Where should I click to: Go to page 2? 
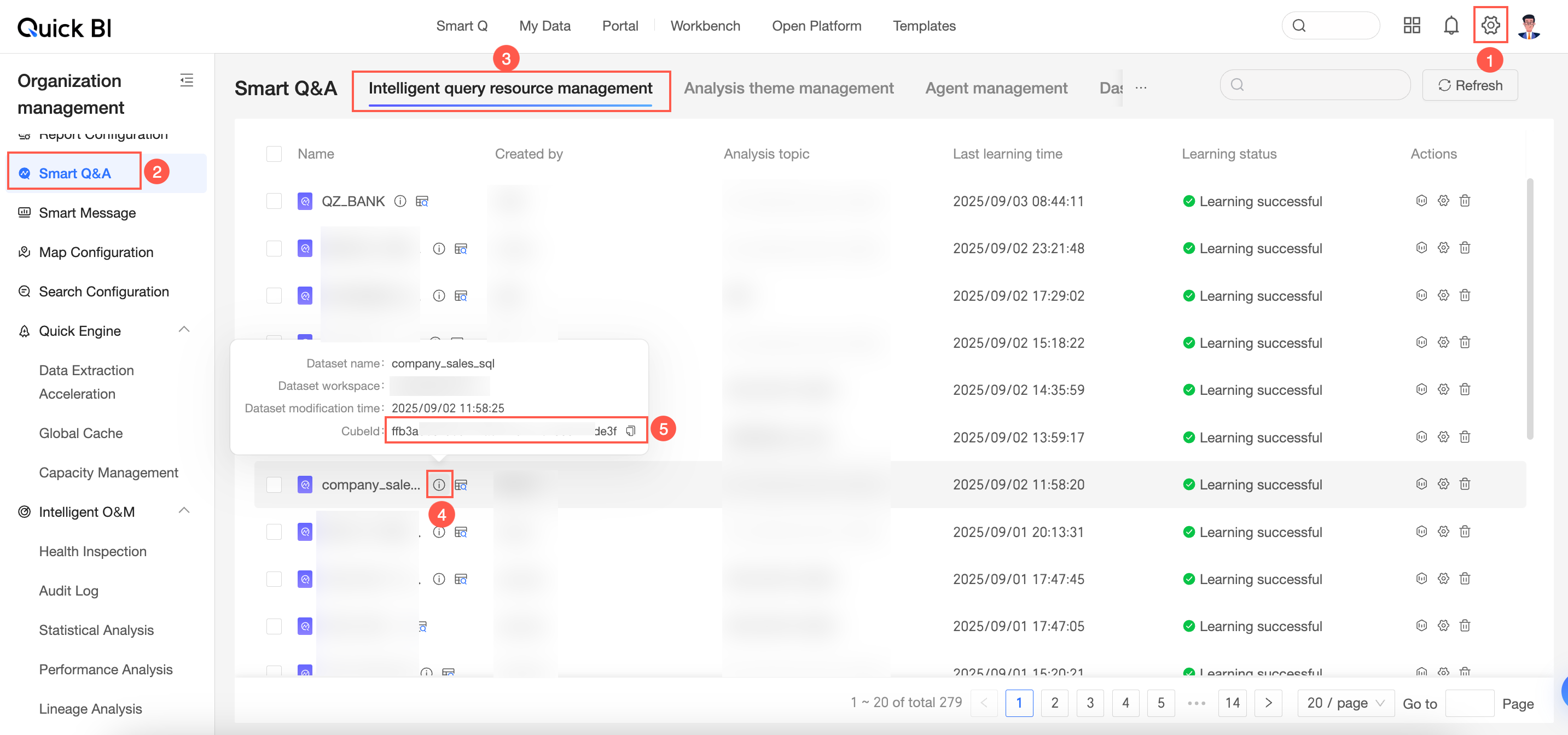pyautogui.click(x=1054, y=703)
